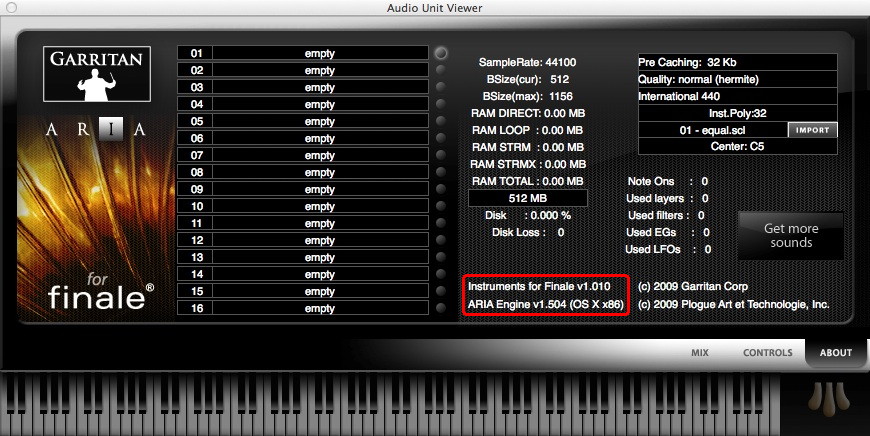The image size is (870, 436).
Task: Click the Get more sounds button
Action: pyautogui.click(x=790, y=235)
